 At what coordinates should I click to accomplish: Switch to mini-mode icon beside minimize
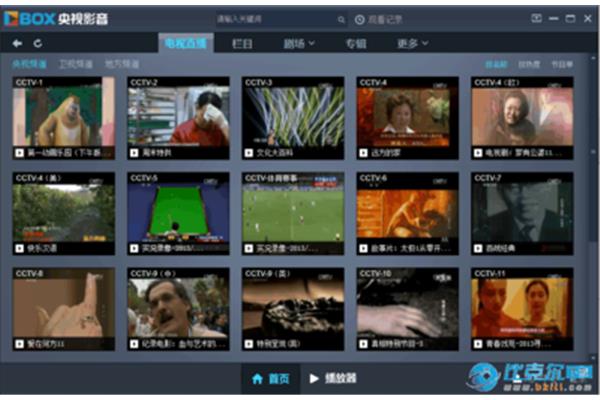536,18
